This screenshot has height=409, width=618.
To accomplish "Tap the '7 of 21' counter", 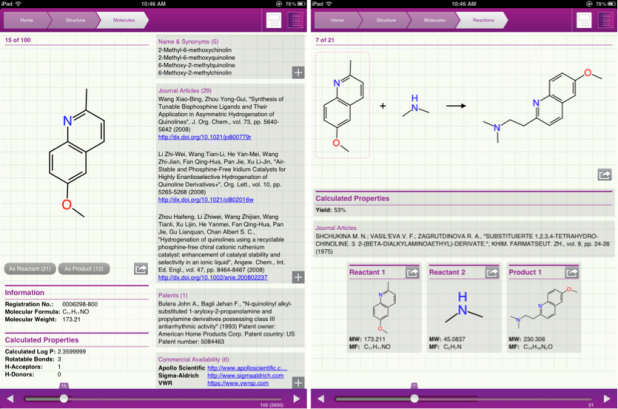I will click(325, 40).
